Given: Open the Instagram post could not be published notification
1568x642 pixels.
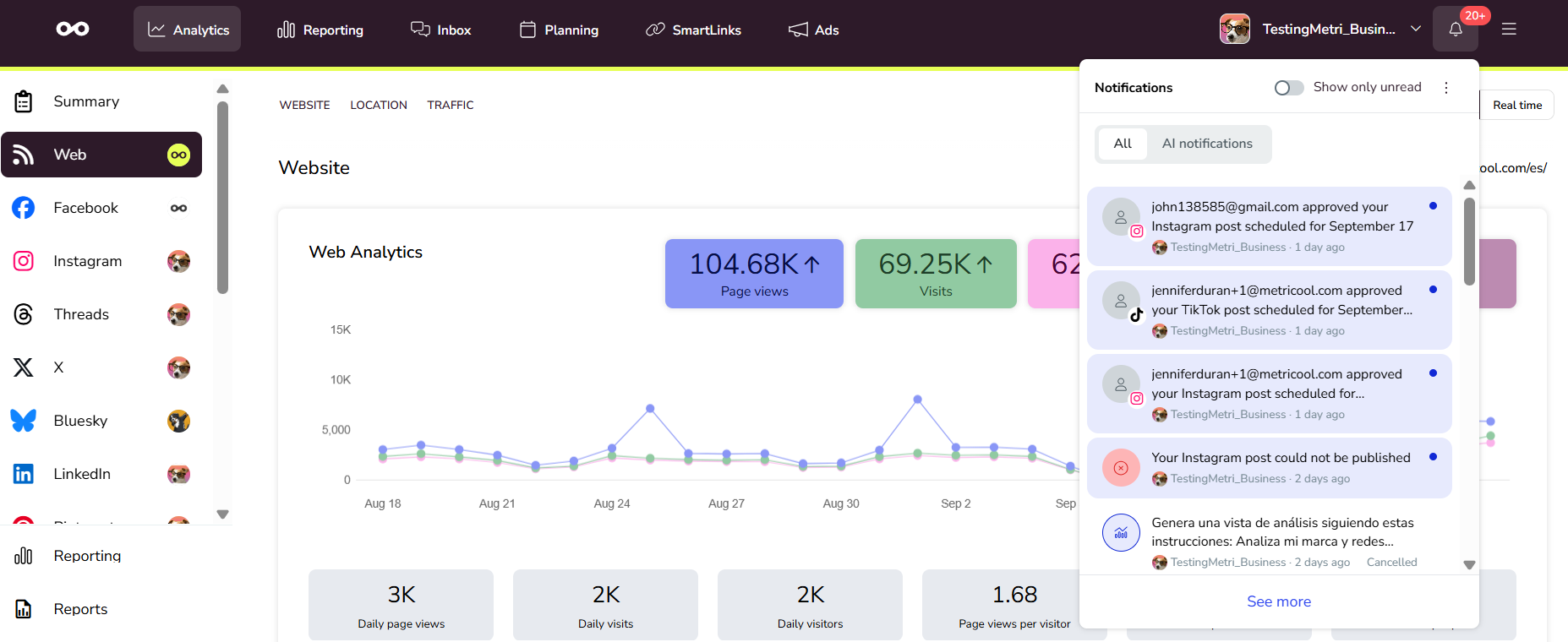Looking at the screenshot, I should [x=1270, y=467].
